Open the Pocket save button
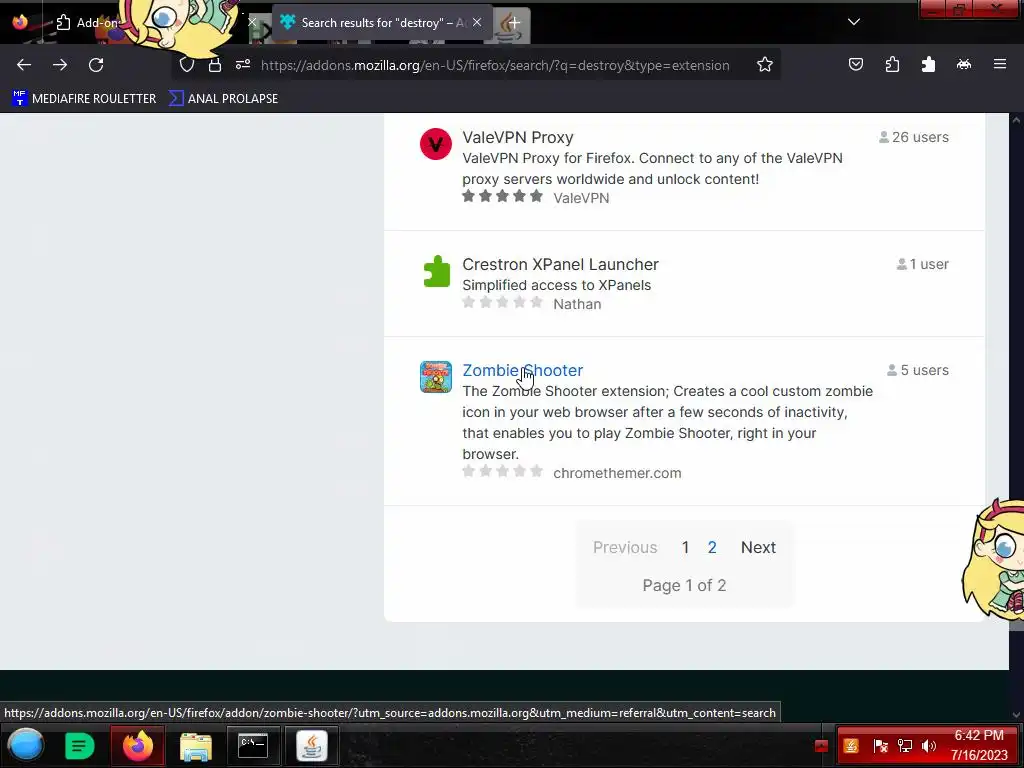Viewport: 1024px width, 768px height. (856, 65)
